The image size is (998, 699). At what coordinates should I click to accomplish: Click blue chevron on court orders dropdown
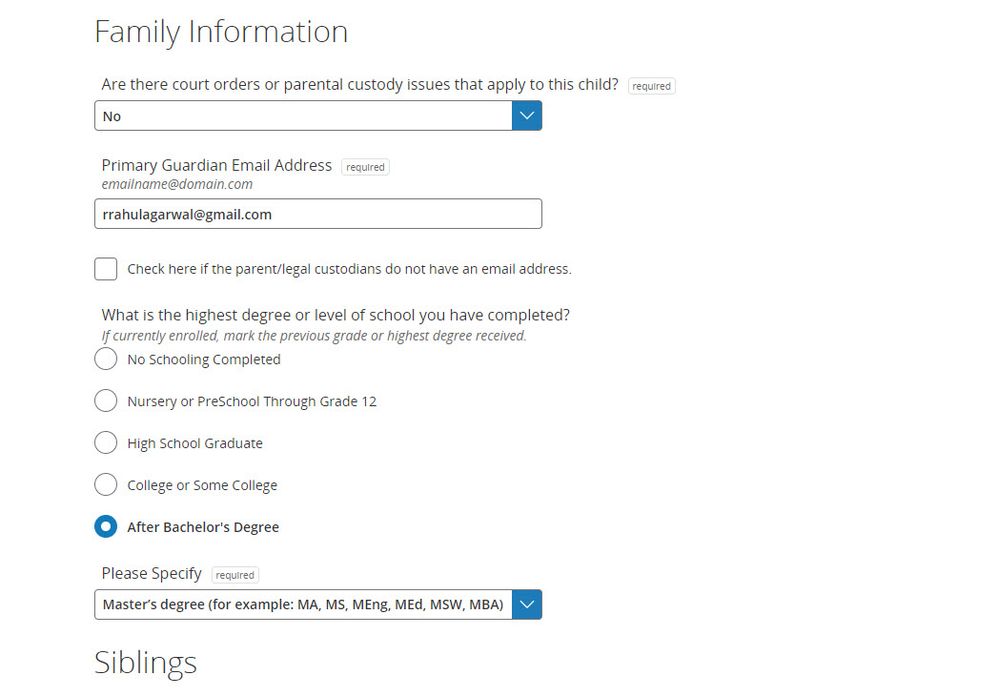(x=527, y=116)
